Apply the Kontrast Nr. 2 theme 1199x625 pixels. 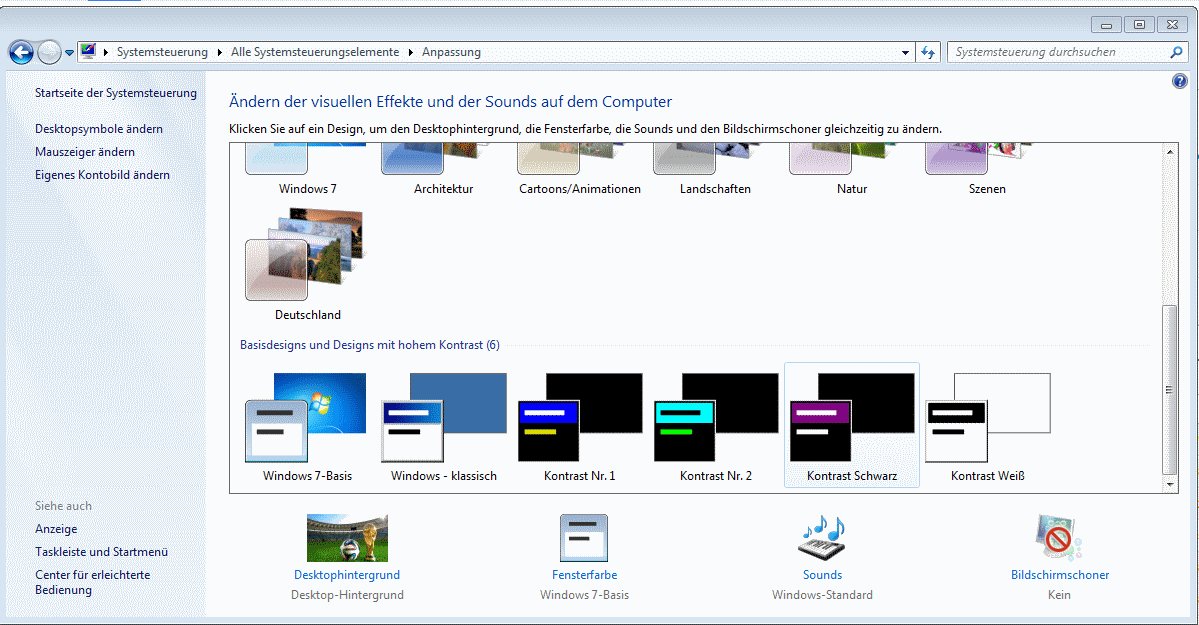tap(716, 427)
